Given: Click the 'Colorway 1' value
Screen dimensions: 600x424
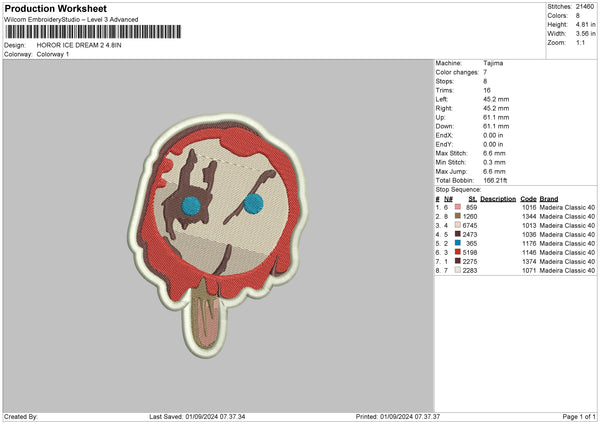Looking at the screenshot, I should click(53, 54).
